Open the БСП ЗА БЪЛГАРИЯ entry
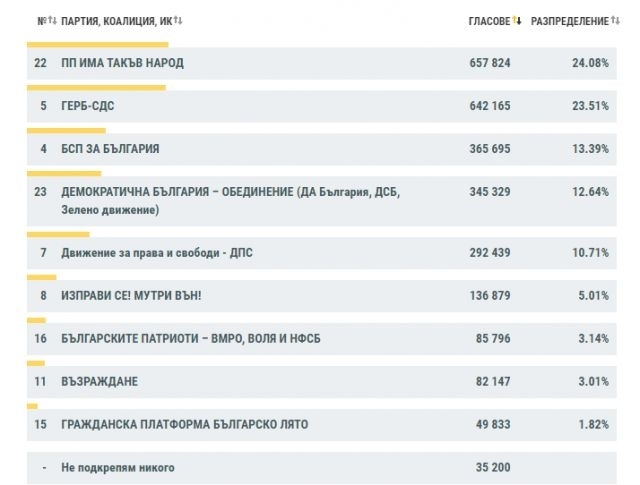 click(110, 149)
